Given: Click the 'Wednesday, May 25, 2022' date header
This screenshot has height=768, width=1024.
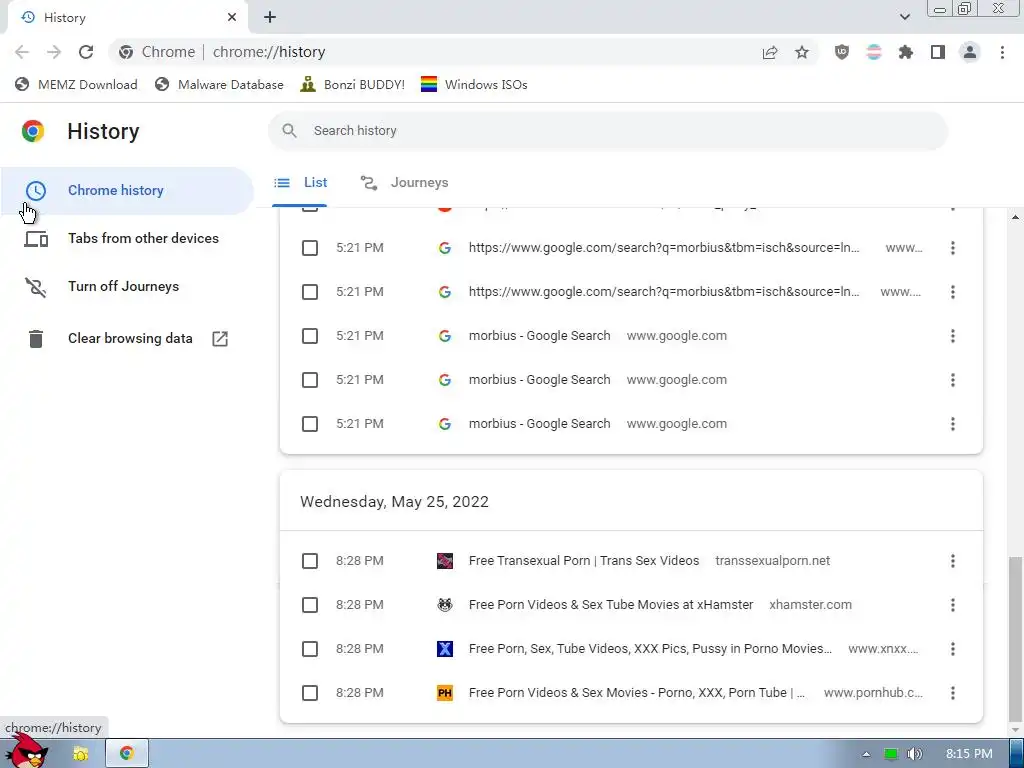Looking at the screenshot, I should coord(394,502).
